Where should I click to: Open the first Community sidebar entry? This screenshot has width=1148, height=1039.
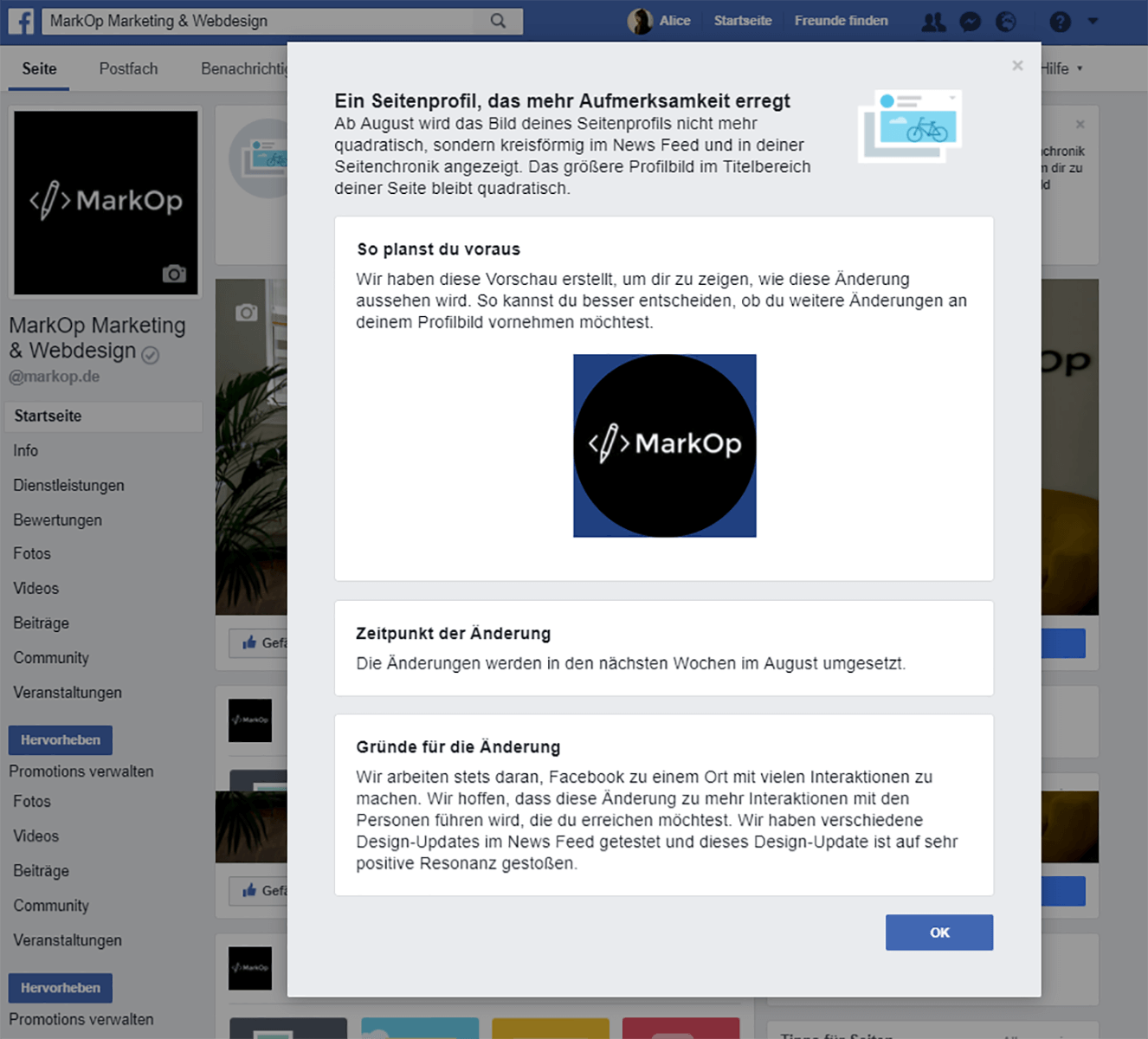click(51, 658)
